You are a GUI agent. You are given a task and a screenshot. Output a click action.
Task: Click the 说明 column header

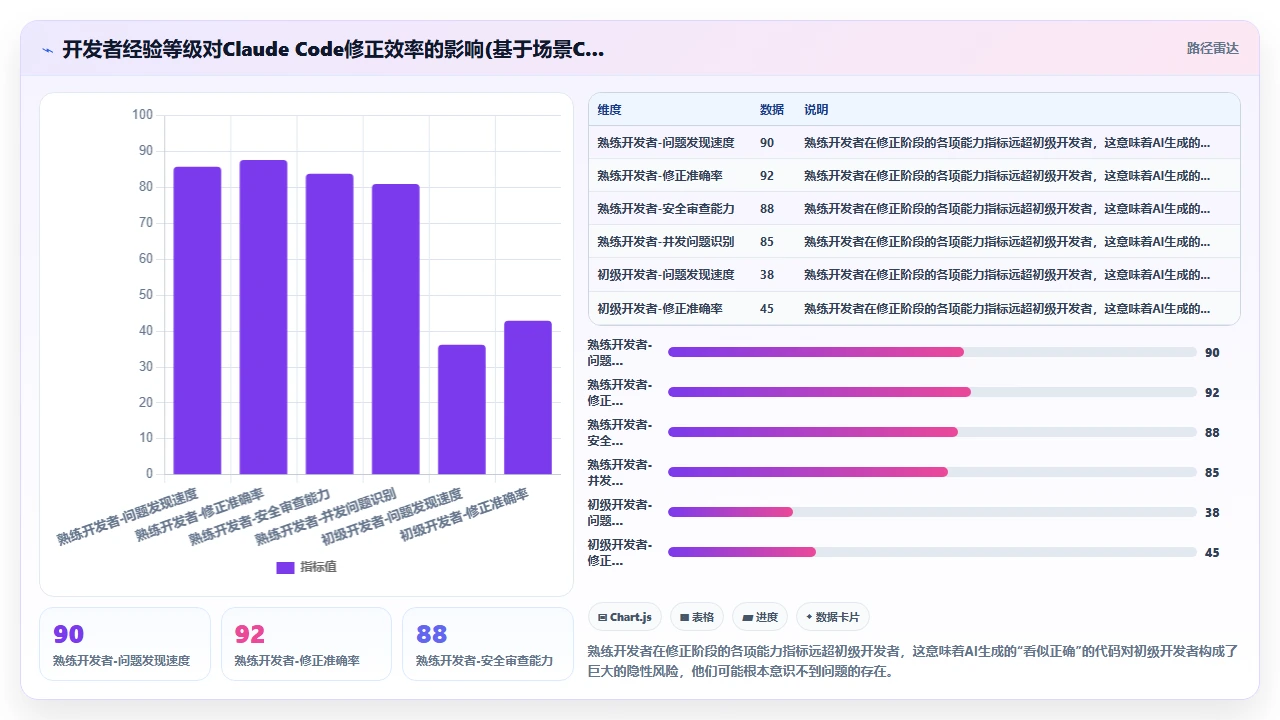[x=816, y=110]
